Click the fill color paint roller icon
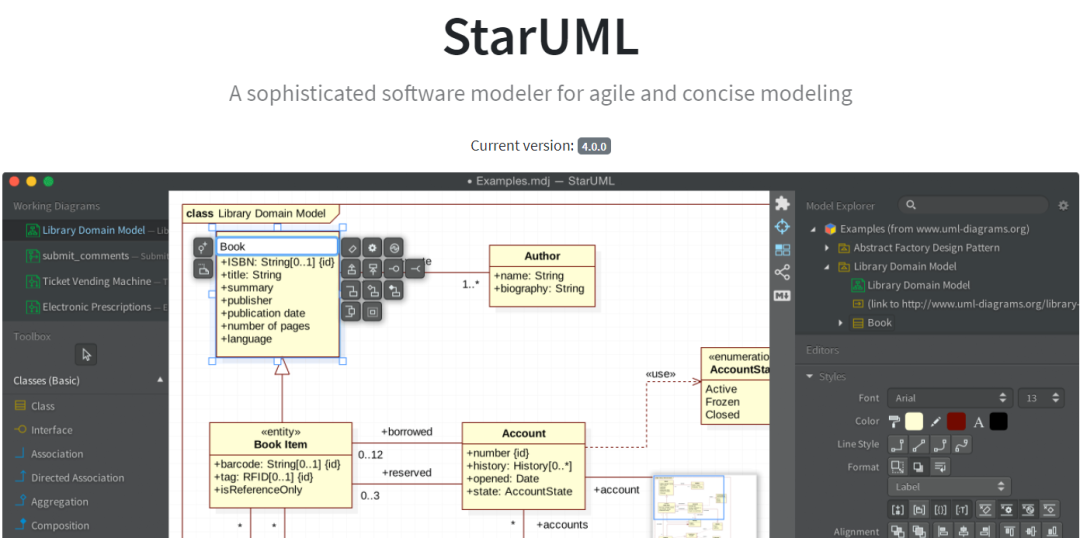The image size is (1080, 538). (x=894, y=421)
